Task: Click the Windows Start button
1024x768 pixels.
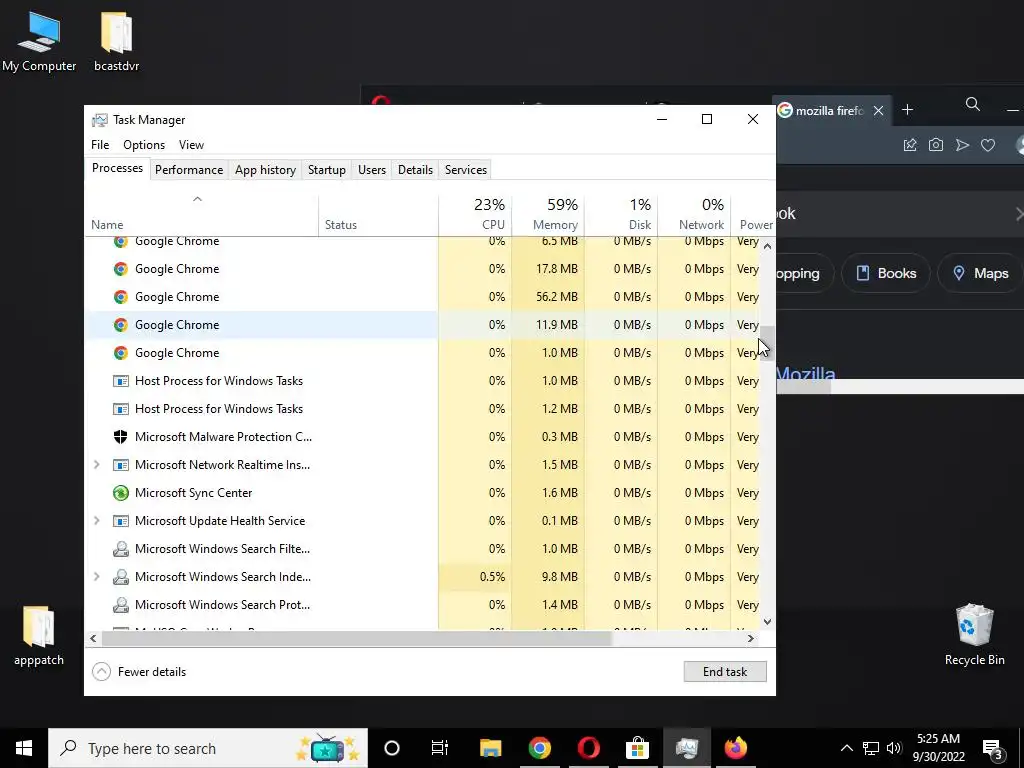Action: [24, 748]
